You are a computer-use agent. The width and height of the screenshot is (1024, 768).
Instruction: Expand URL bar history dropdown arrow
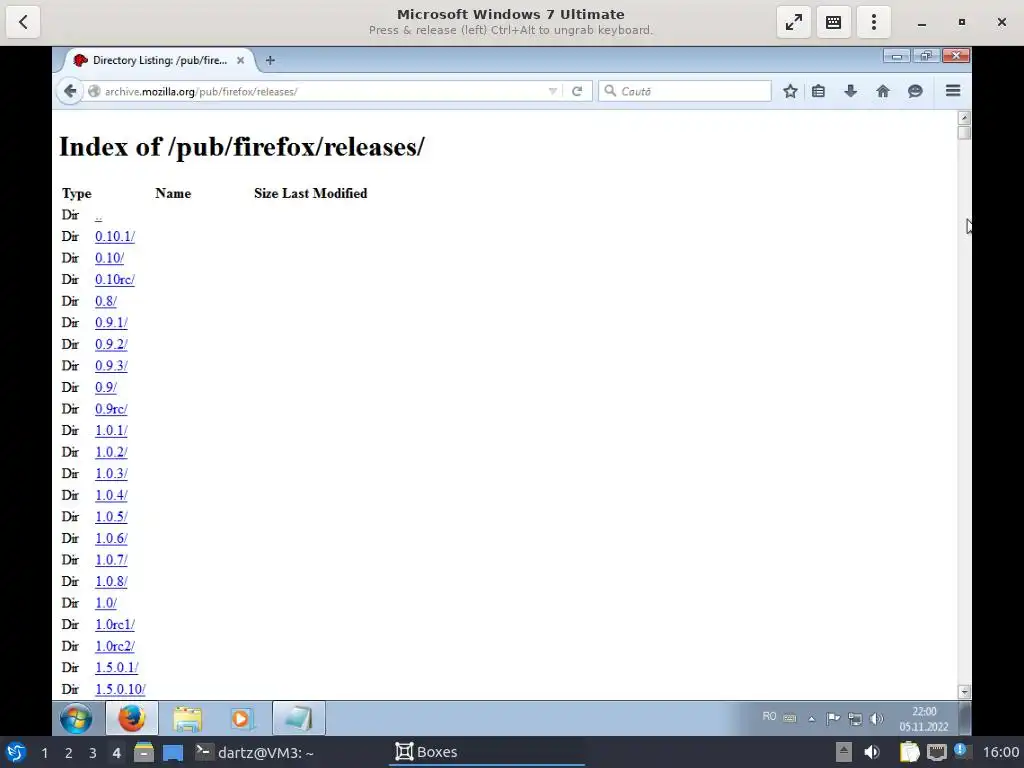point(553,91)
